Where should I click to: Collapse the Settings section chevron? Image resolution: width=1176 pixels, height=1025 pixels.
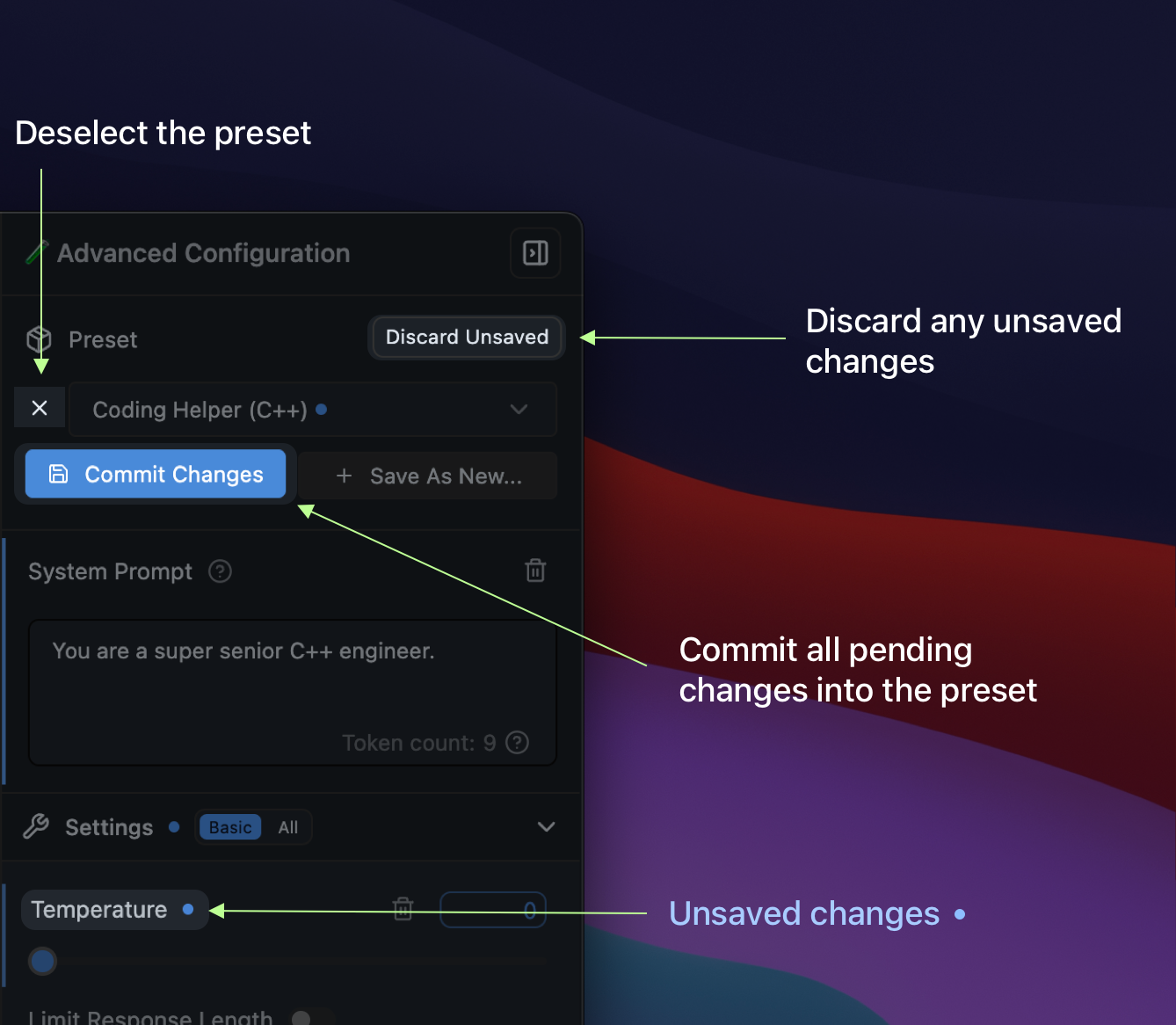(546, 826)
